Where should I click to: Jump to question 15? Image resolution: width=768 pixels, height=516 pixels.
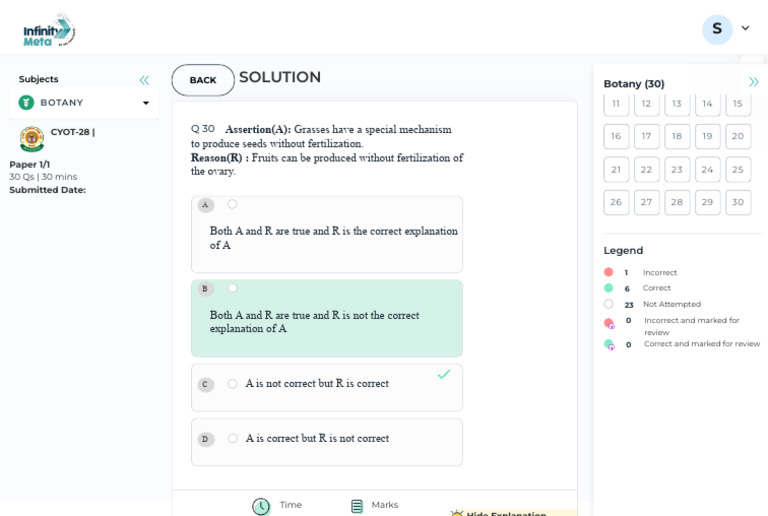(x=738, y=104)
